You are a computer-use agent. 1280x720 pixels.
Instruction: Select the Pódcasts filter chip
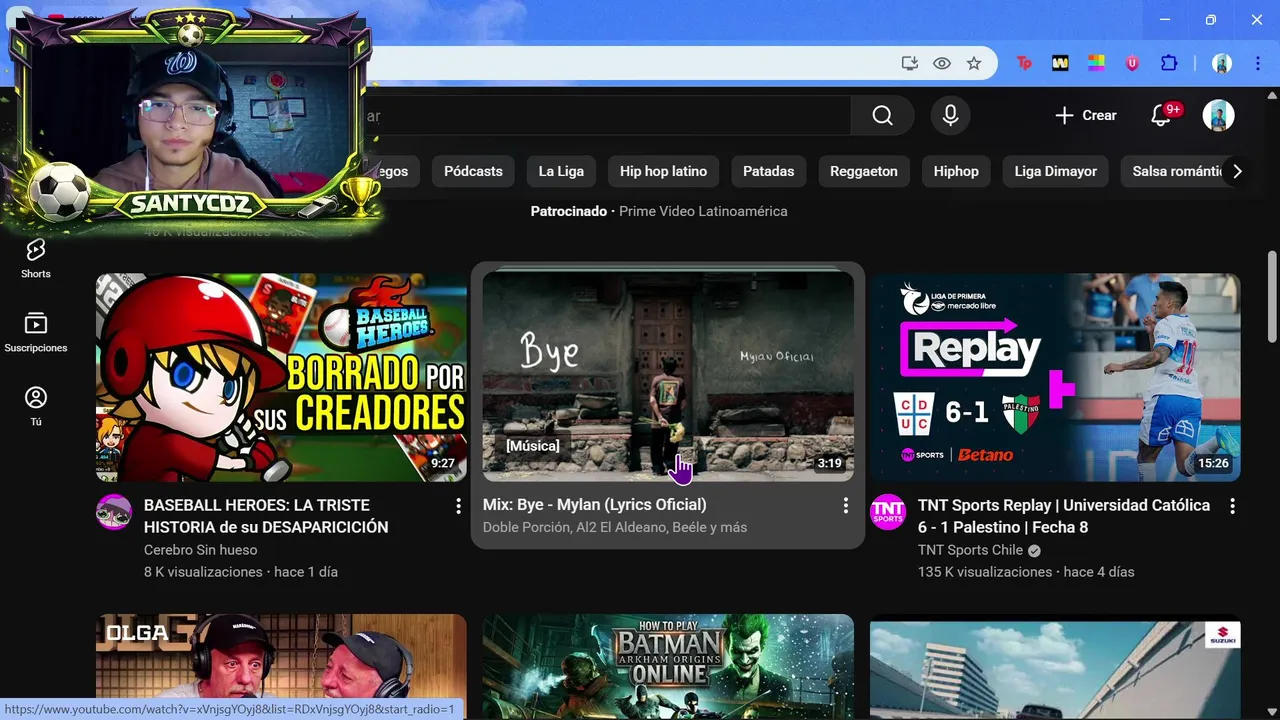473,171
